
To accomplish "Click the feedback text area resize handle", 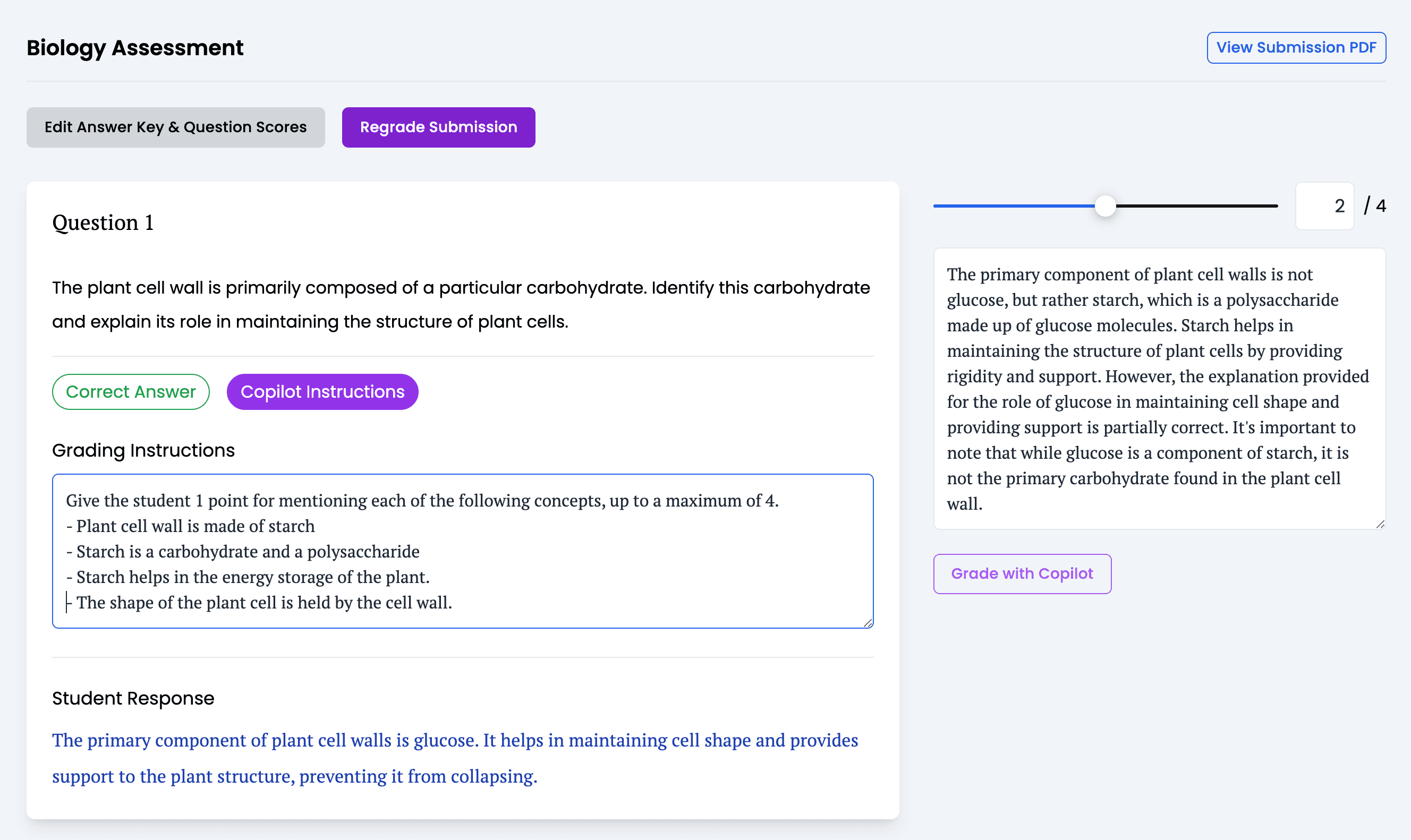I will (x=1380, y=524).
